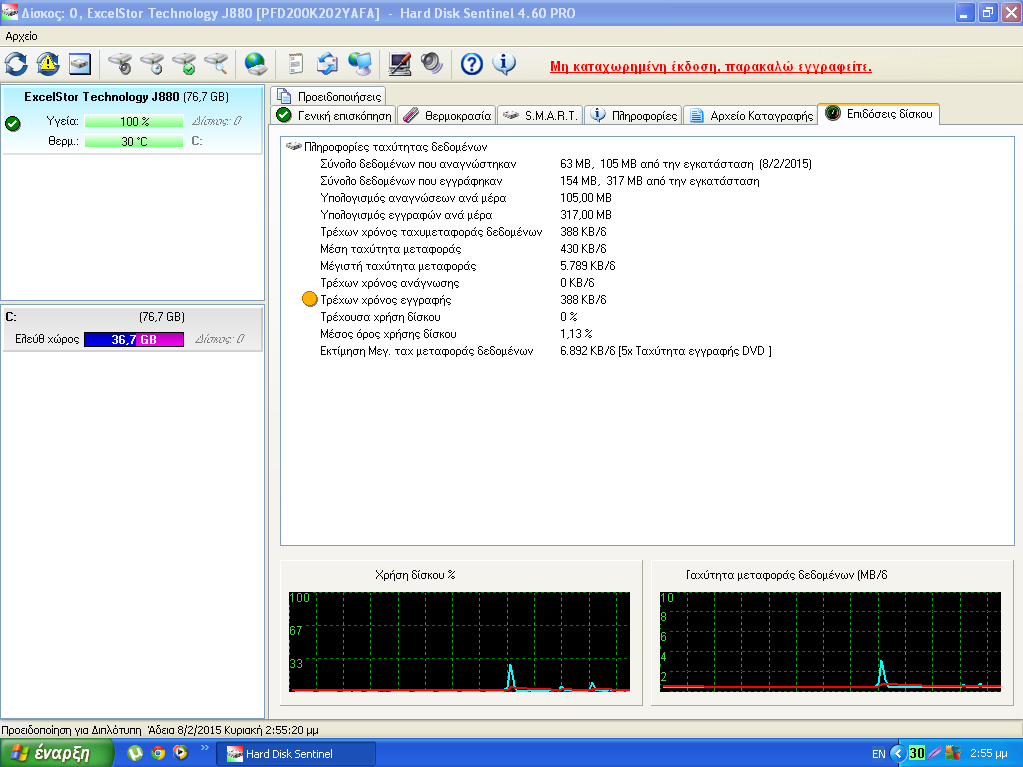Click the orange circle beside Τρέχων χρόνος εγγραφής
Image resolution: width=1023 pixels, height=767 pixels.
click(x=310, y=299)
